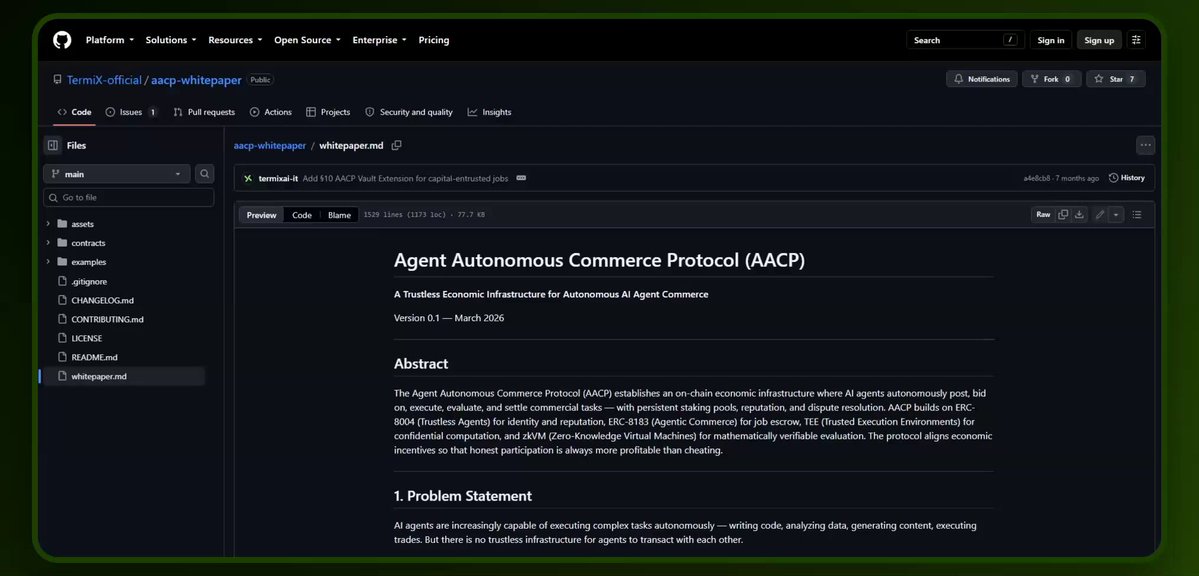Search files using the magnifier icon
Viewport: 1199px width, 576px height.
pyautogui.click(x=204, y=174)
